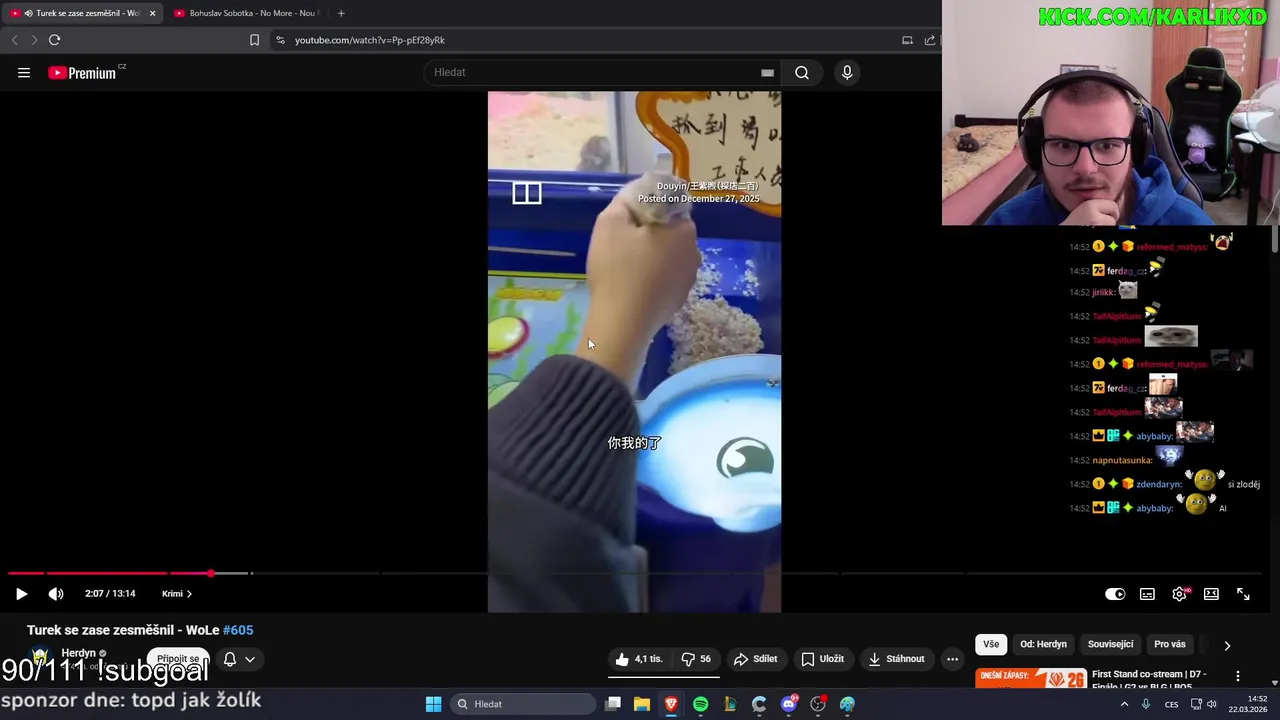Switch CES keyboard language

coord(1171,704)
